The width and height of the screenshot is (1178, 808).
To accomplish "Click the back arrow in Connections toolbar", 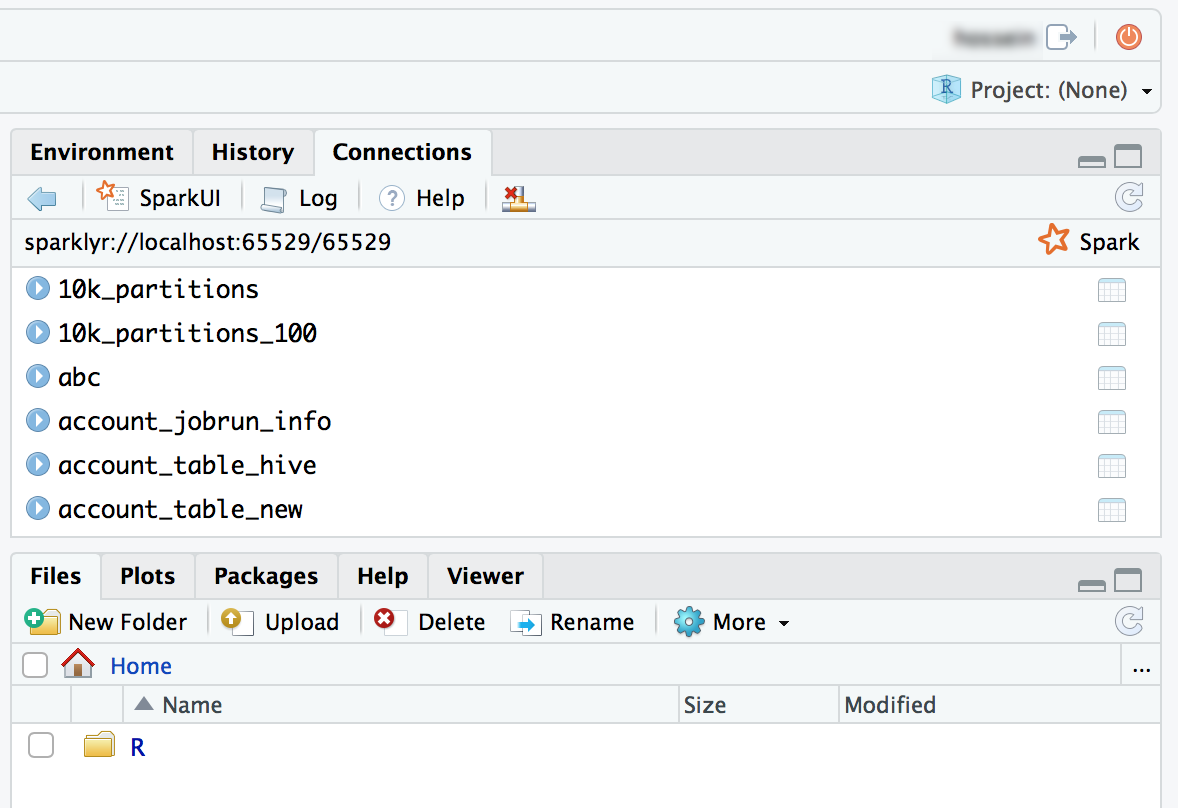I will pyautogui.click(x=41, y=197).
